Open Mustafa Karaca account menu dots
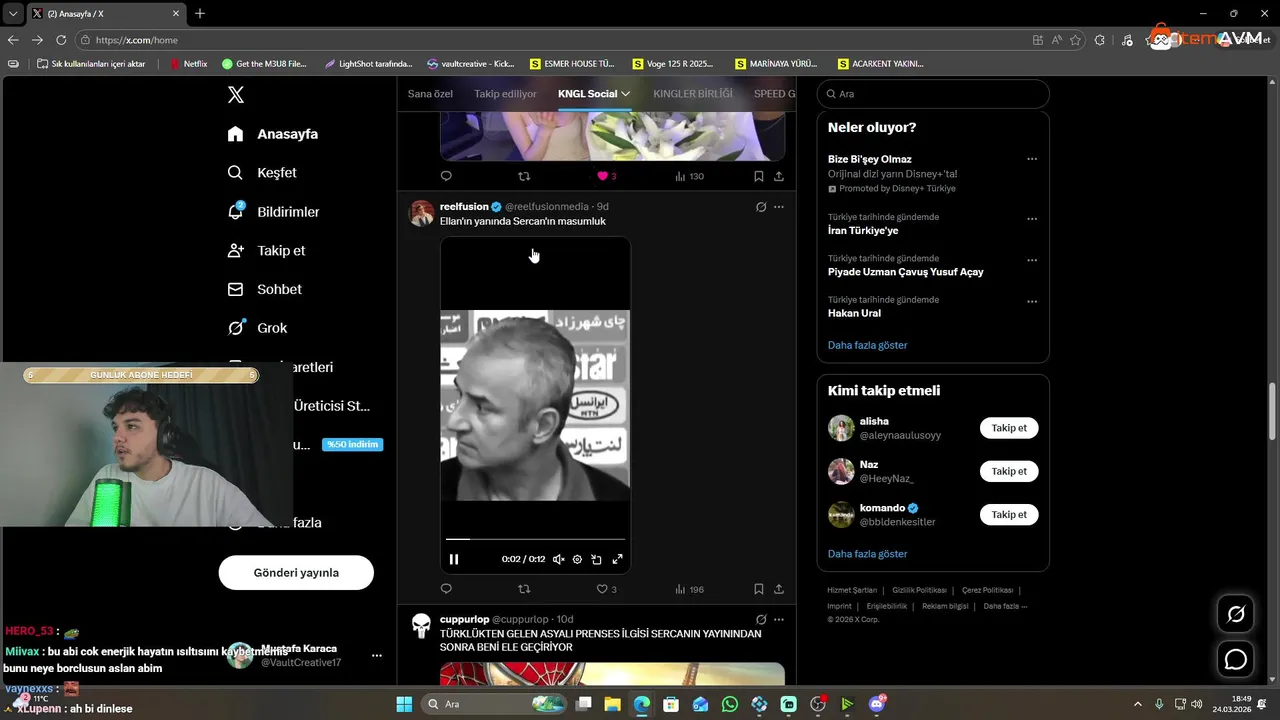Viewport: 1280px width, 720px height. (x=377, y=656)
